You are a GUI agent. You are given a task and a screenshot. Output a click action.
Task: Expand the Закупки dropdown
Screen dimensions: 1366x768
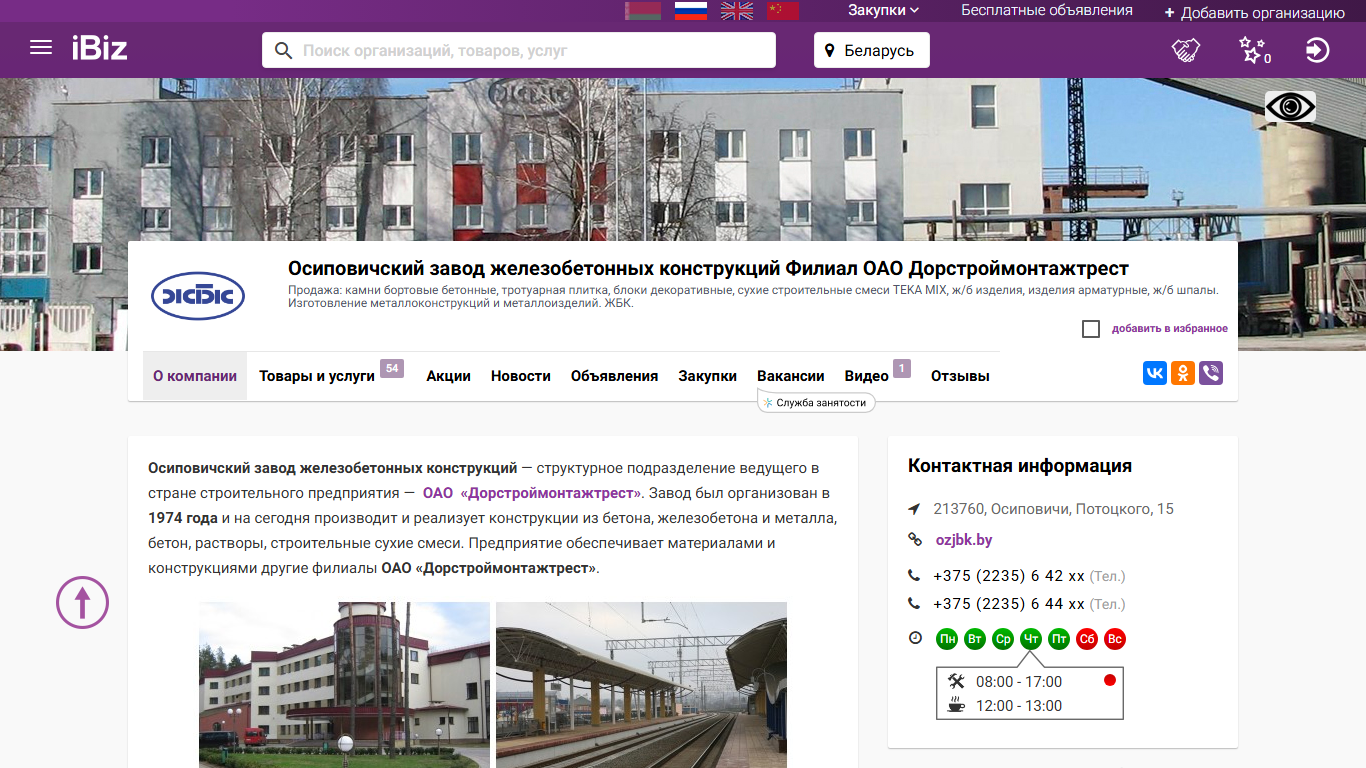[x=884, y=10]
